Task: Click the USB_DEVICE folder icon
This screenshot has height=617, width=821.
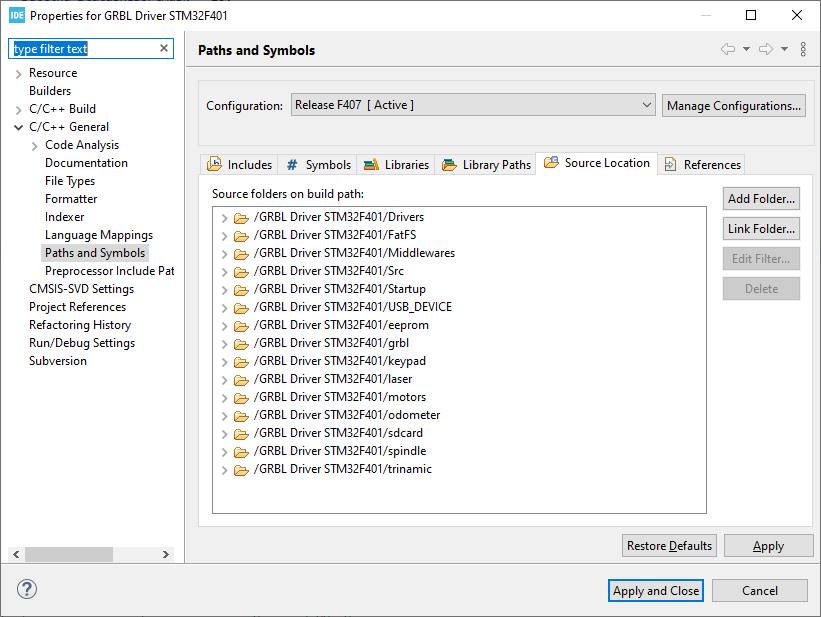Action: 241,308
